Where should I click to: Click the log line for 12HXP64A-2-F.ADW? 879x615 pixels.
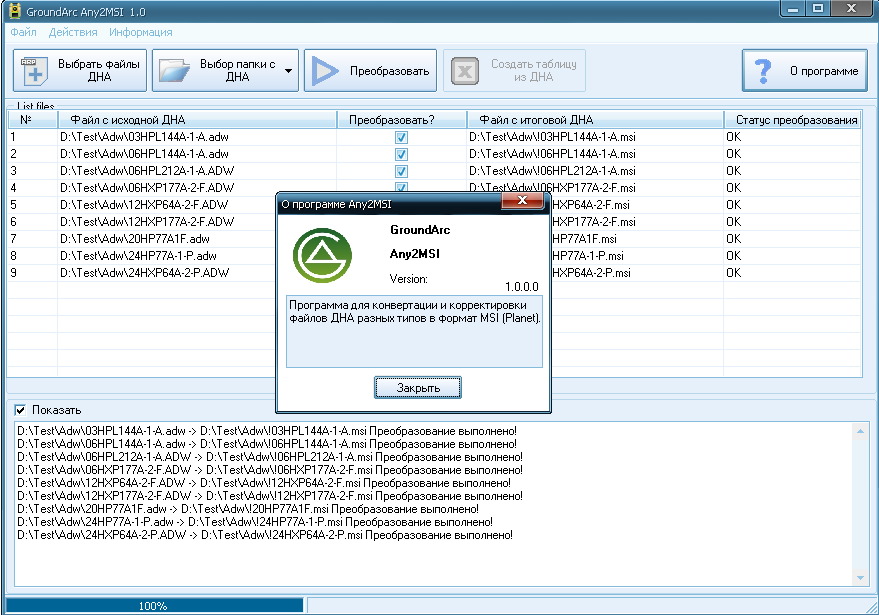coord(264,483)
